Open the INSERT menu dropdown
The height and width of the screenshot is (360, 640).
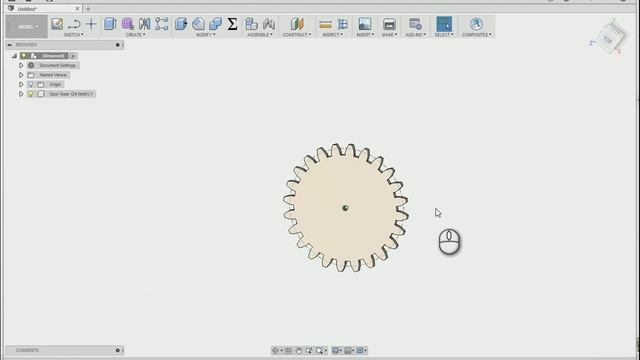(365, 35)
